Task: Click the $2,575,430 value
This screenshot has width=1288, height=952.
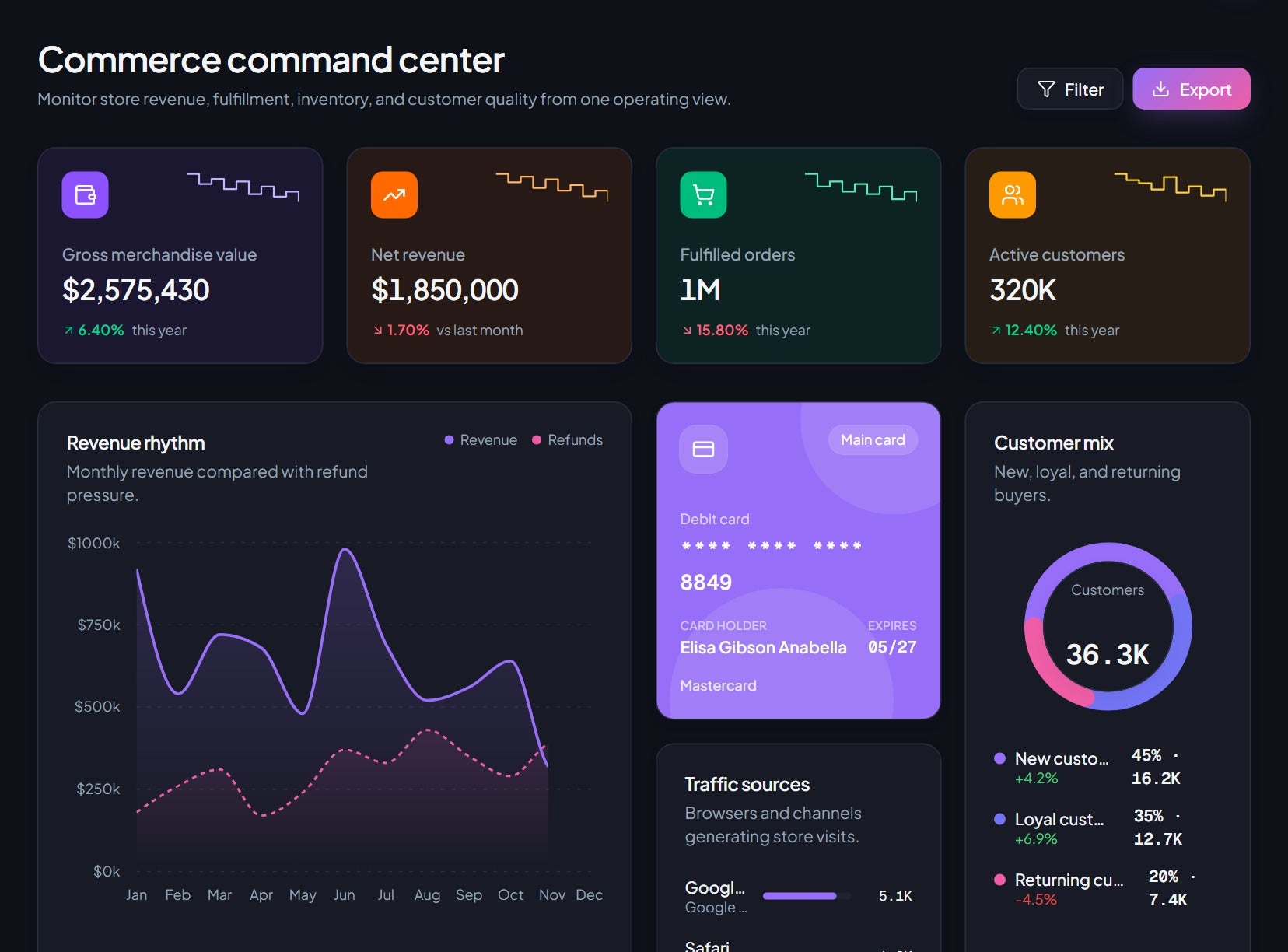Action: [136, 291]
